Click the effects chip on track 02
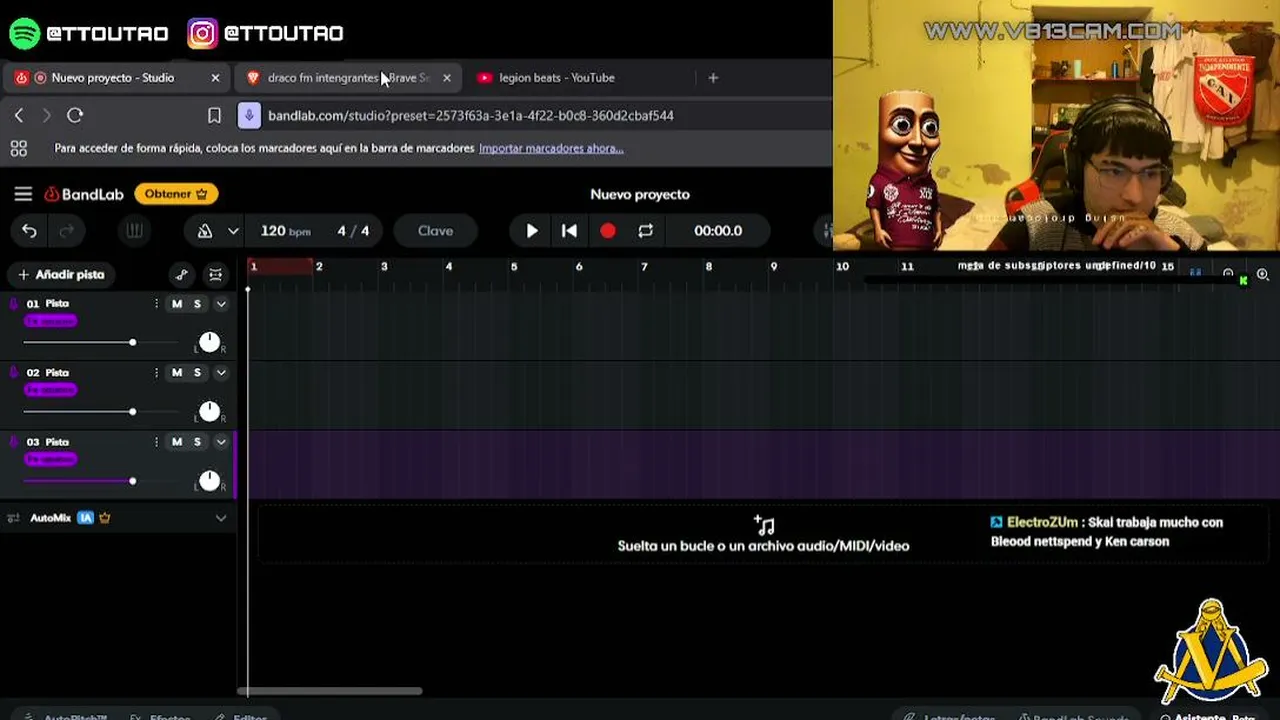This screenshot has width=1280, height=720. tap(51, 390)
